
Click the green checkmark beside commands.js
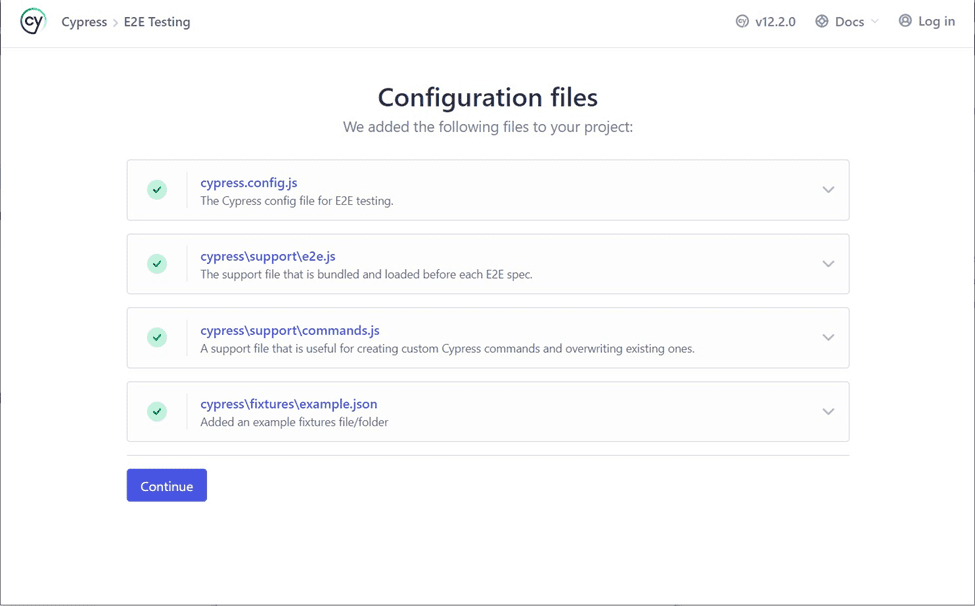coord(157,338)
